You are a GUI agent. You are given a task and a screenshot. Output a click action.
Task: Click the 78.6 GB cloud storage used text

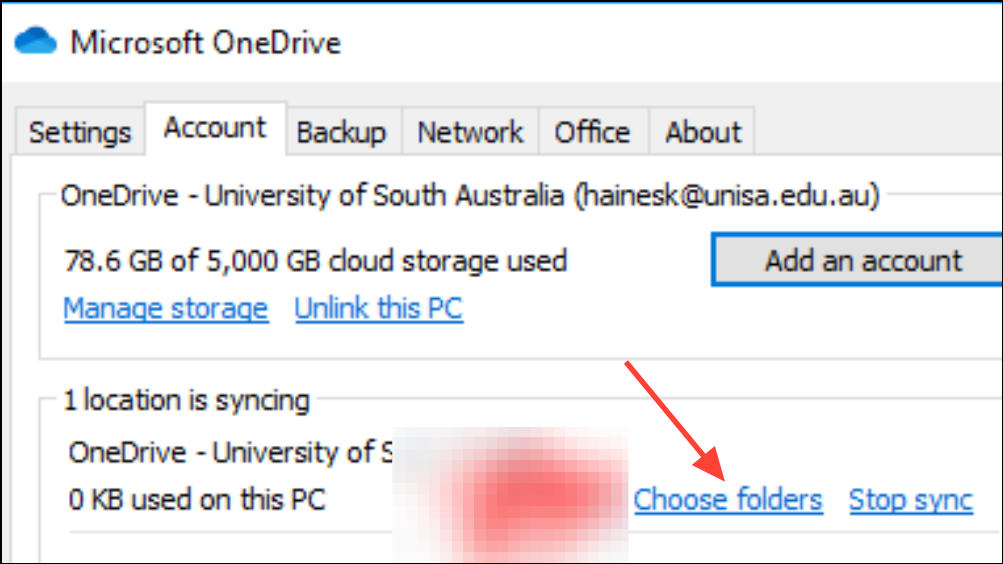click(316, 261)
